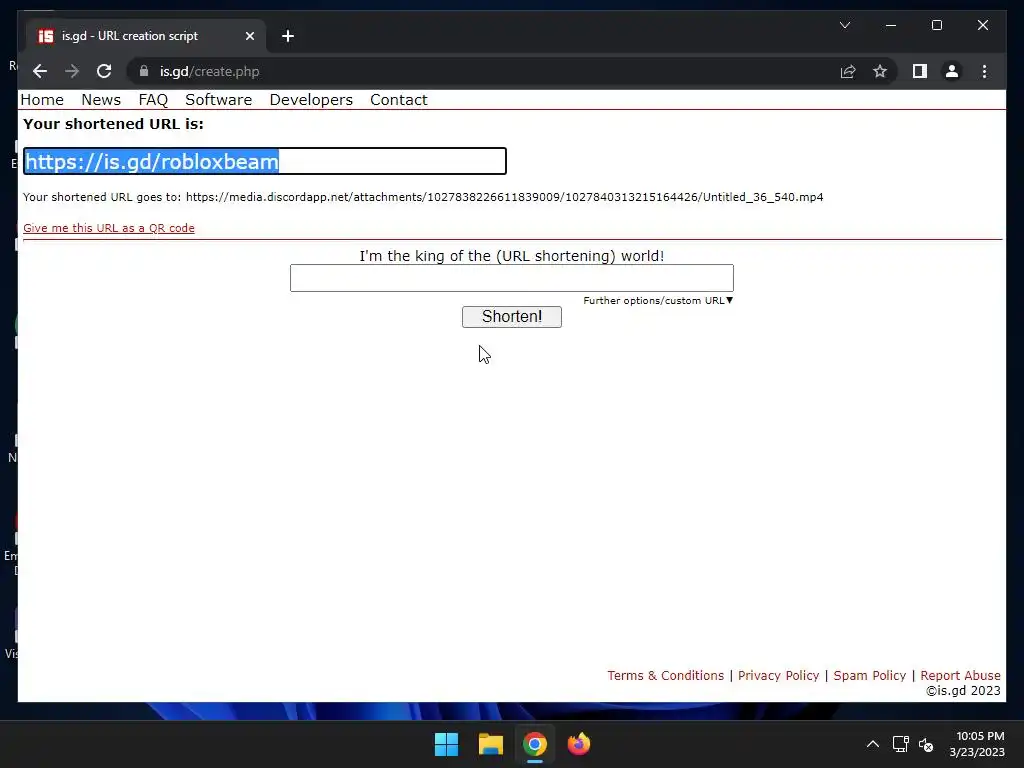Open File Explorer from the taskbar

pyautogui.click(x=490, y=744)
